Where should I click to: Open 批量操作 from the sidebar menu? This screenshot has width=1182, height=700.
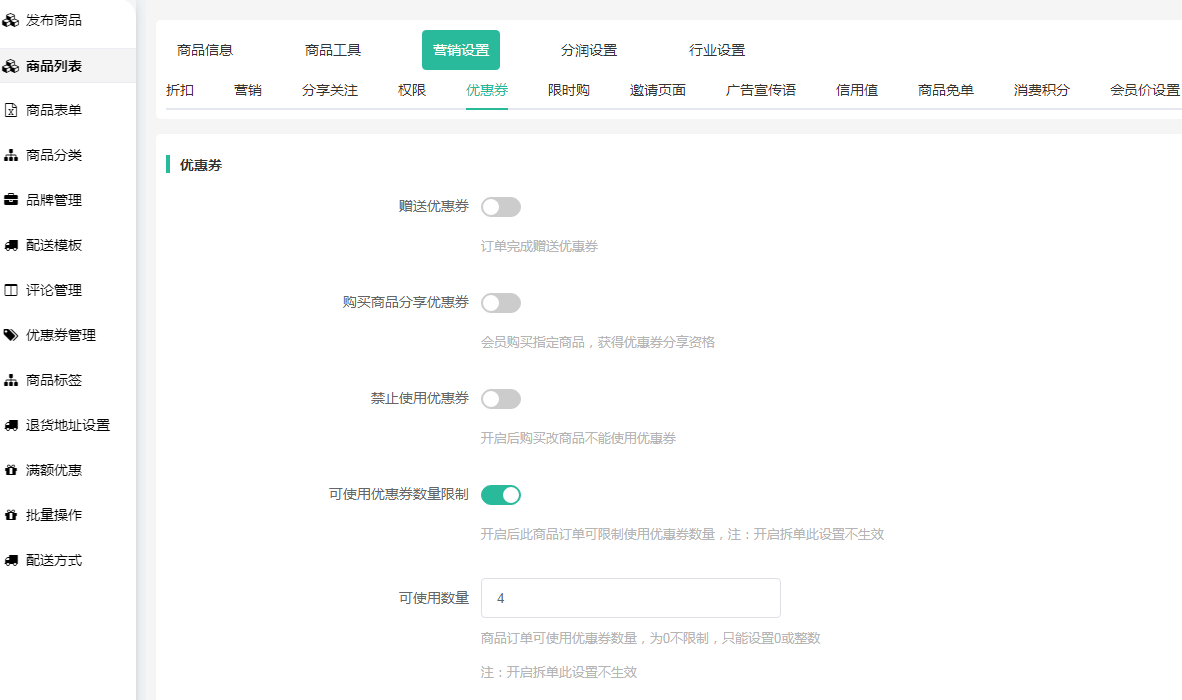pyautogui.click(x=54, y=515)
